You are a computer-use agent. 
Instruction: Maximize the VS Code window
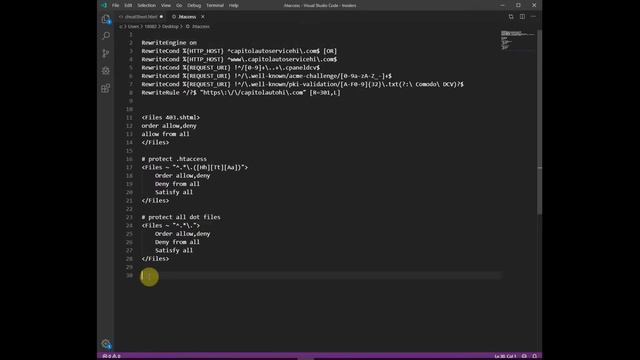coord(518,5)
